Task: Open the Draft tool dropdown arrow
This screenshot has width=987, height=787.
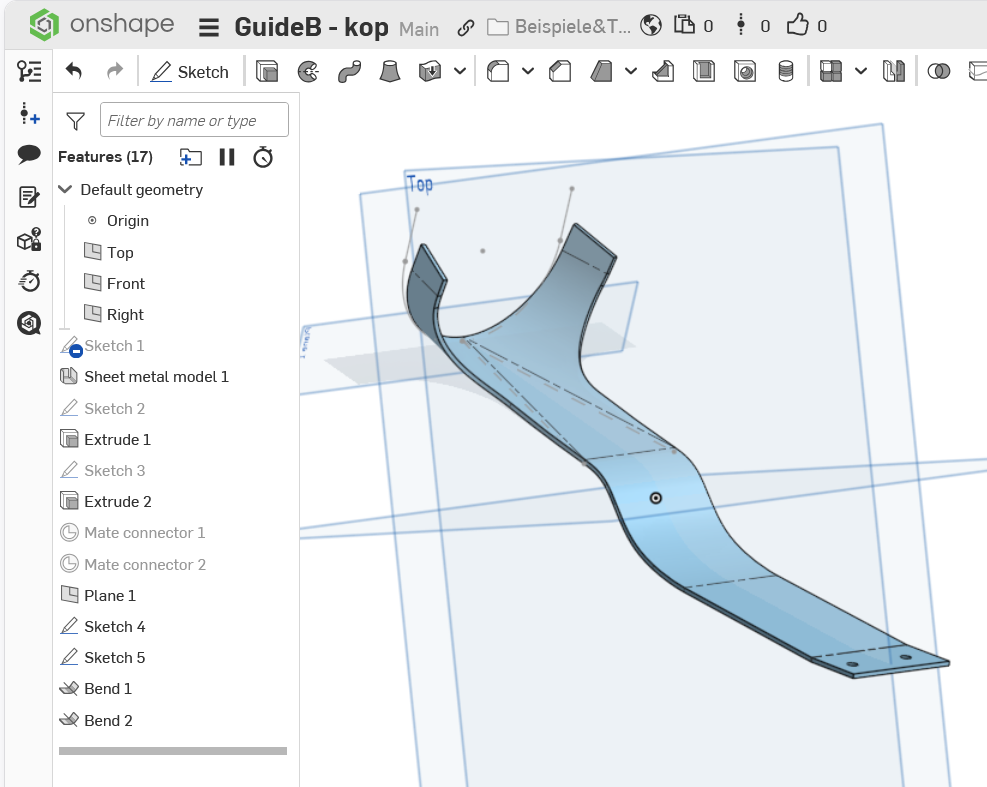Action: [631, 71]
